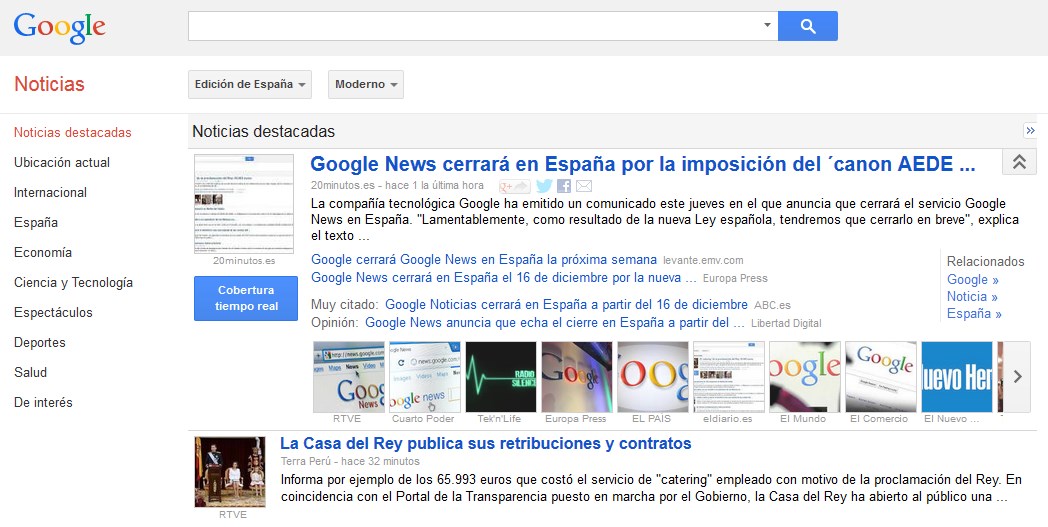Select Ubicación actual in the sidebar
Image resolution: width=1048 pixels, height=527 pixels.
[61, 163]
